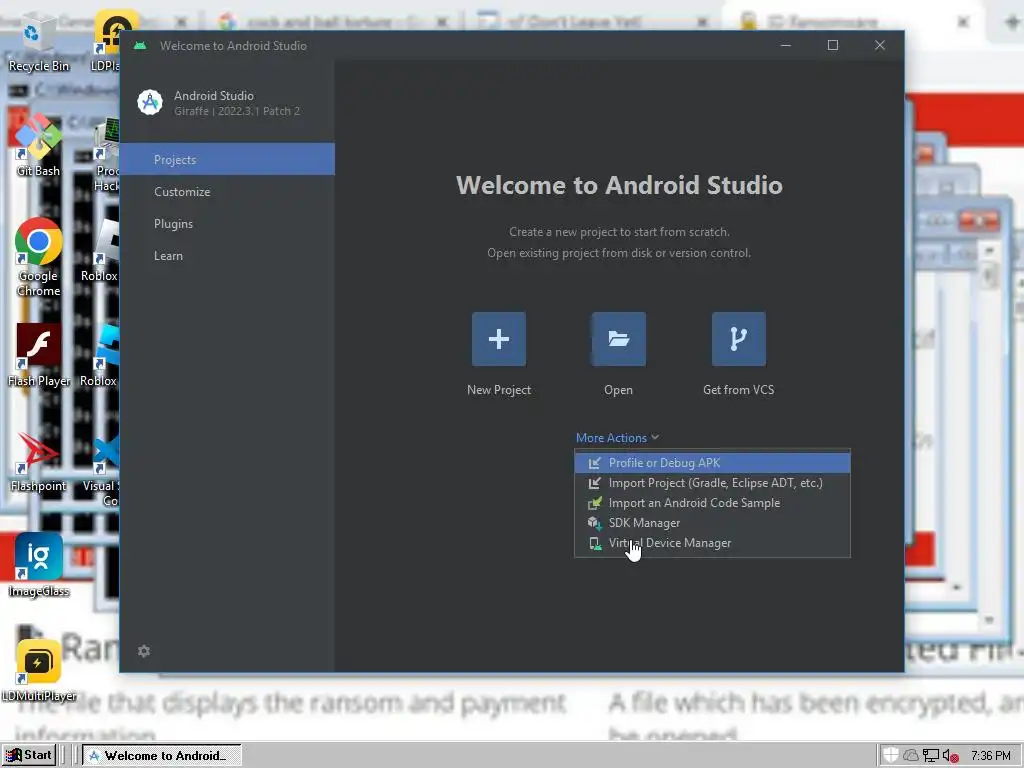Click the New Project label
Viewport: 1024px width, 768px height.
pyautogui.click(x=499, y=390)
